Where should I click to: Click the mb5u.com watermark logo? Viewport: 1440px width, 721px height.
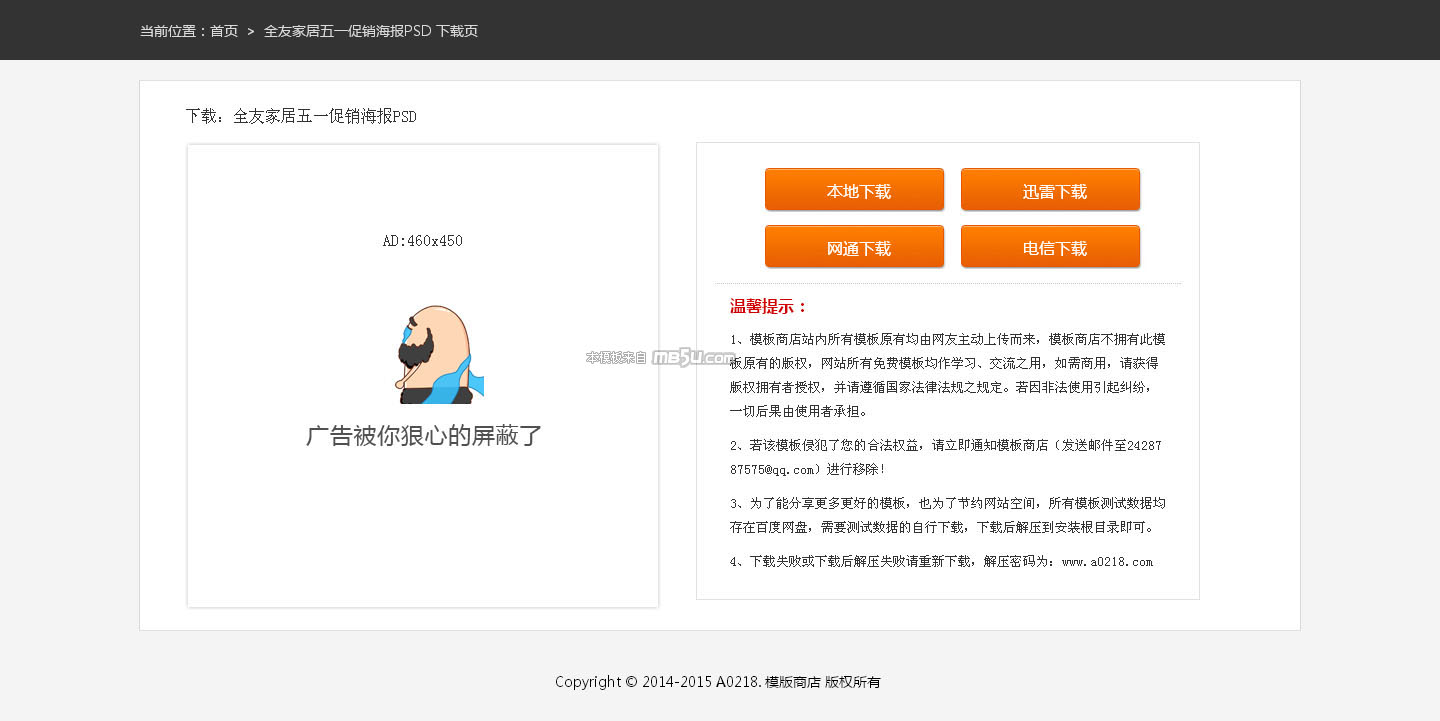coord(692,357)
